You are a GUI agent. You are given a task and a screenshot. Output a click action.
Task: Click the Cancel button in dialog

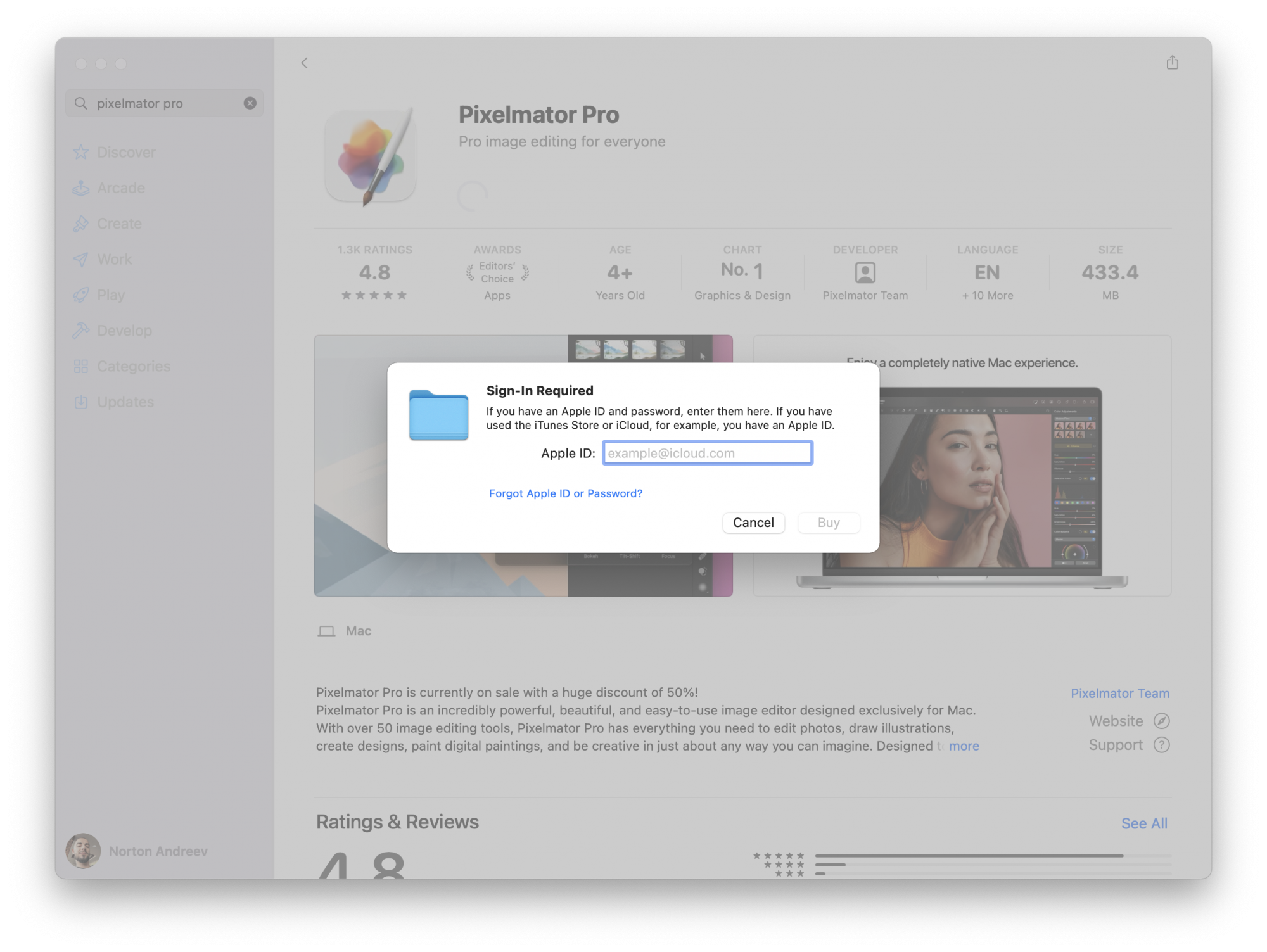click(753, 523)
